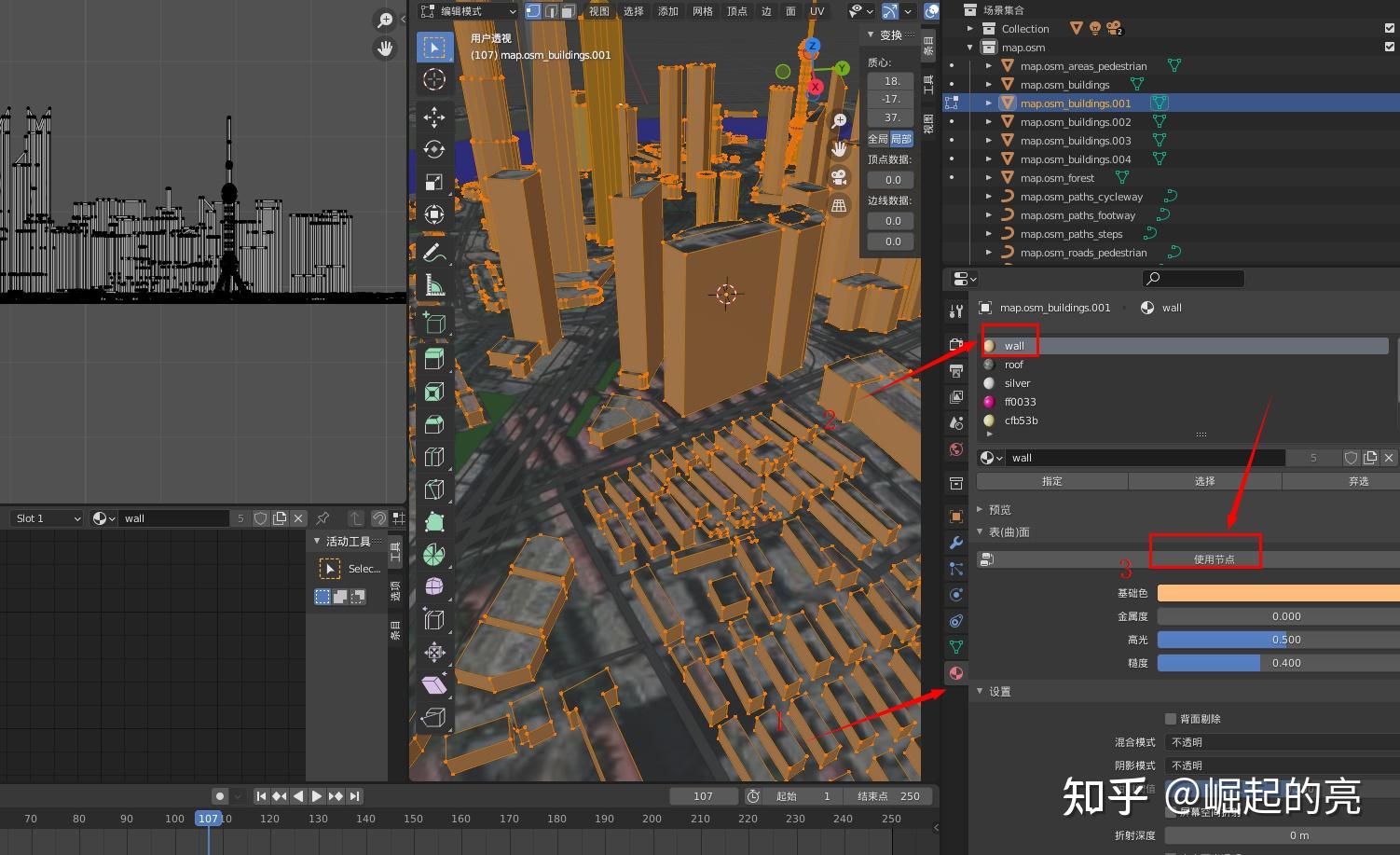
Task: Click the 指定 button to assign material
Action: point(1051,480)
